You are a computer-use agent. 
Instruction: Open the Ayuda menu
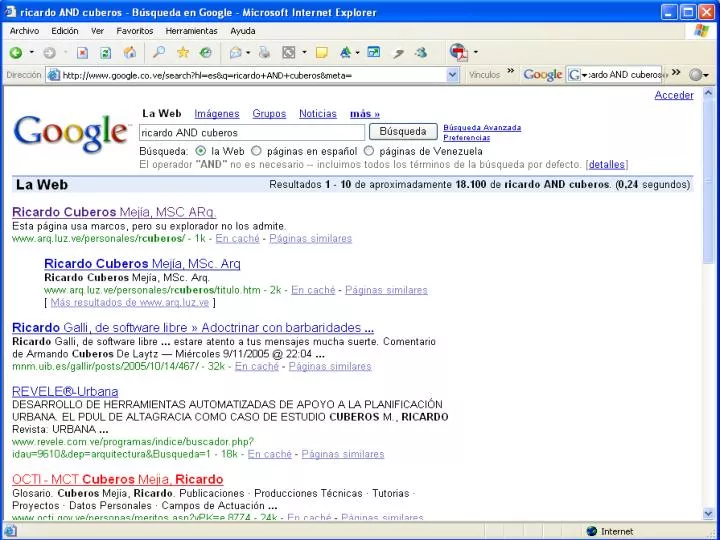click(x=243, y=31)
